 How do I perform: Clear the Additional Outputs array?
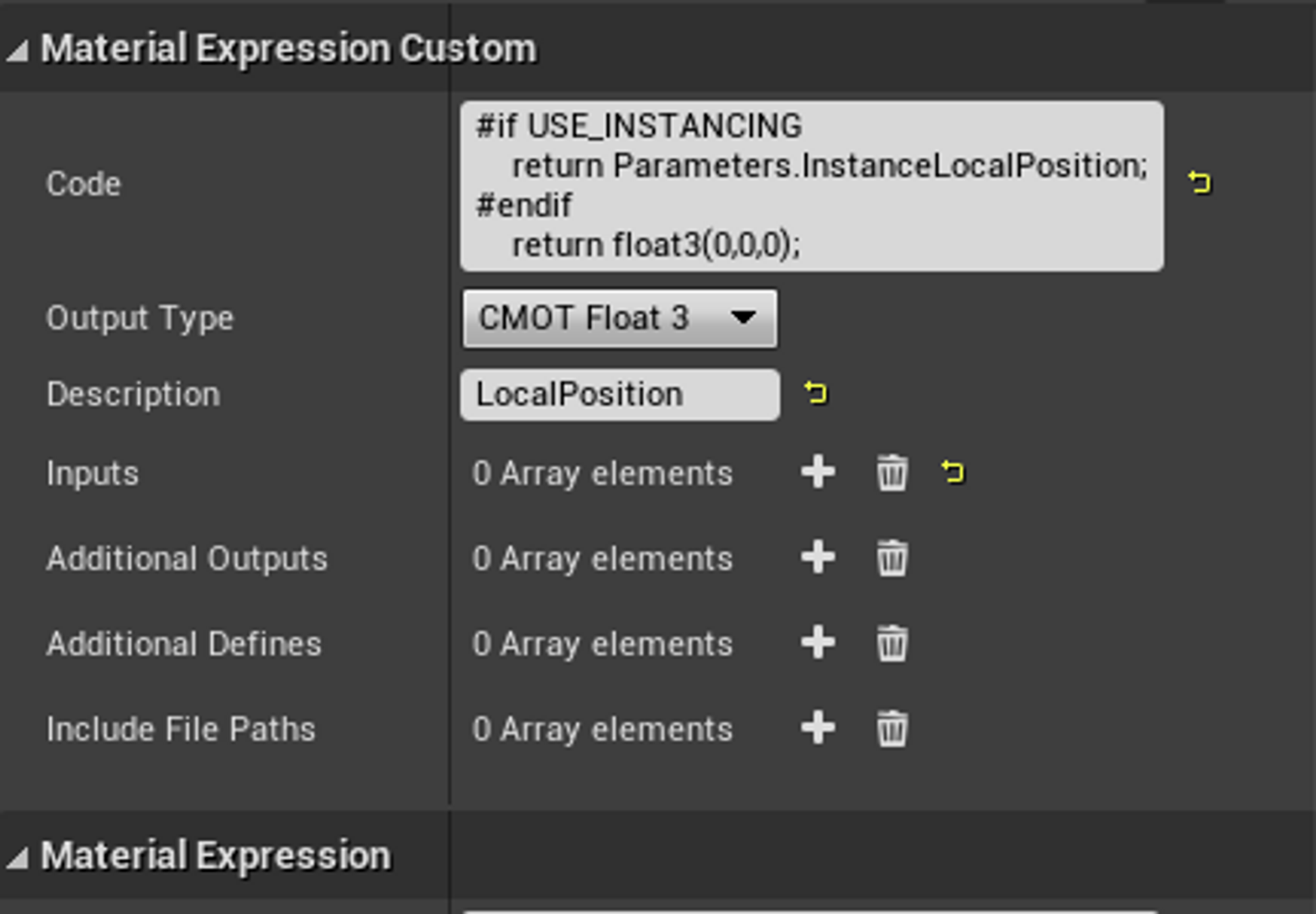point(892,558)
